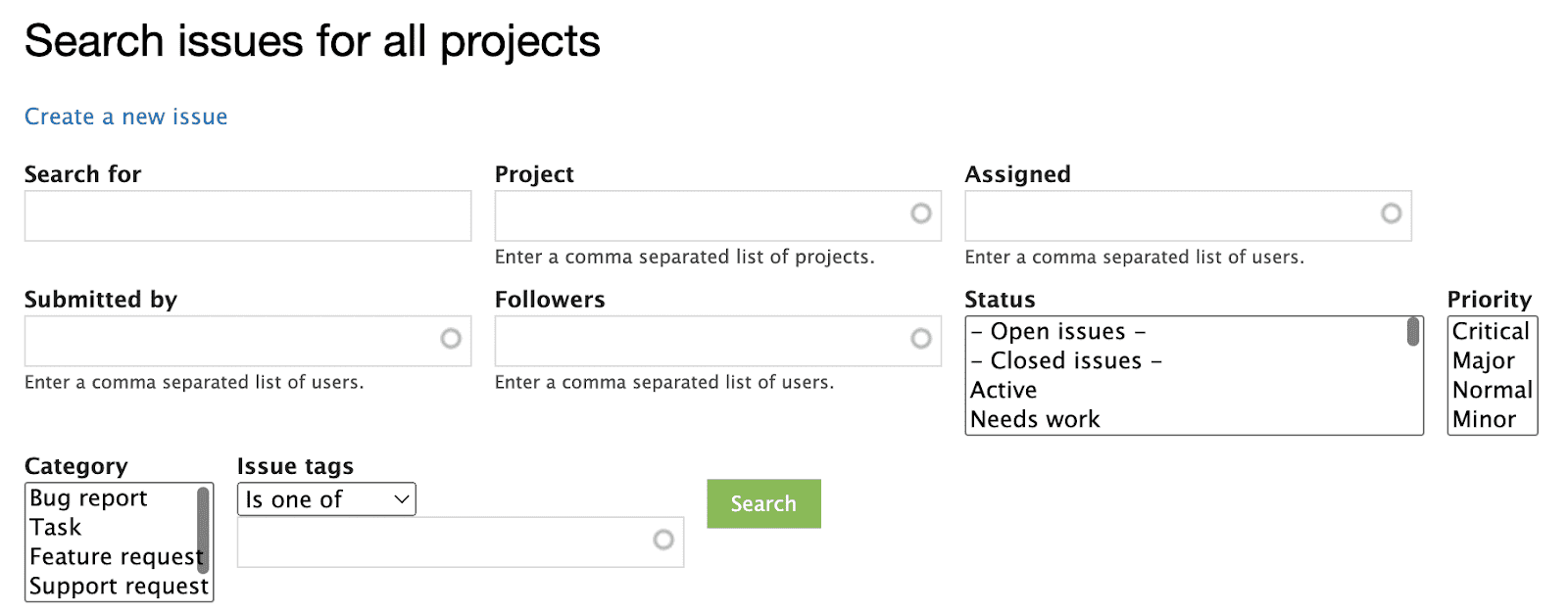Screen dimensions: 1568x613
Task: Choose 'Bug report' in Category list
Action: [89, 498]
